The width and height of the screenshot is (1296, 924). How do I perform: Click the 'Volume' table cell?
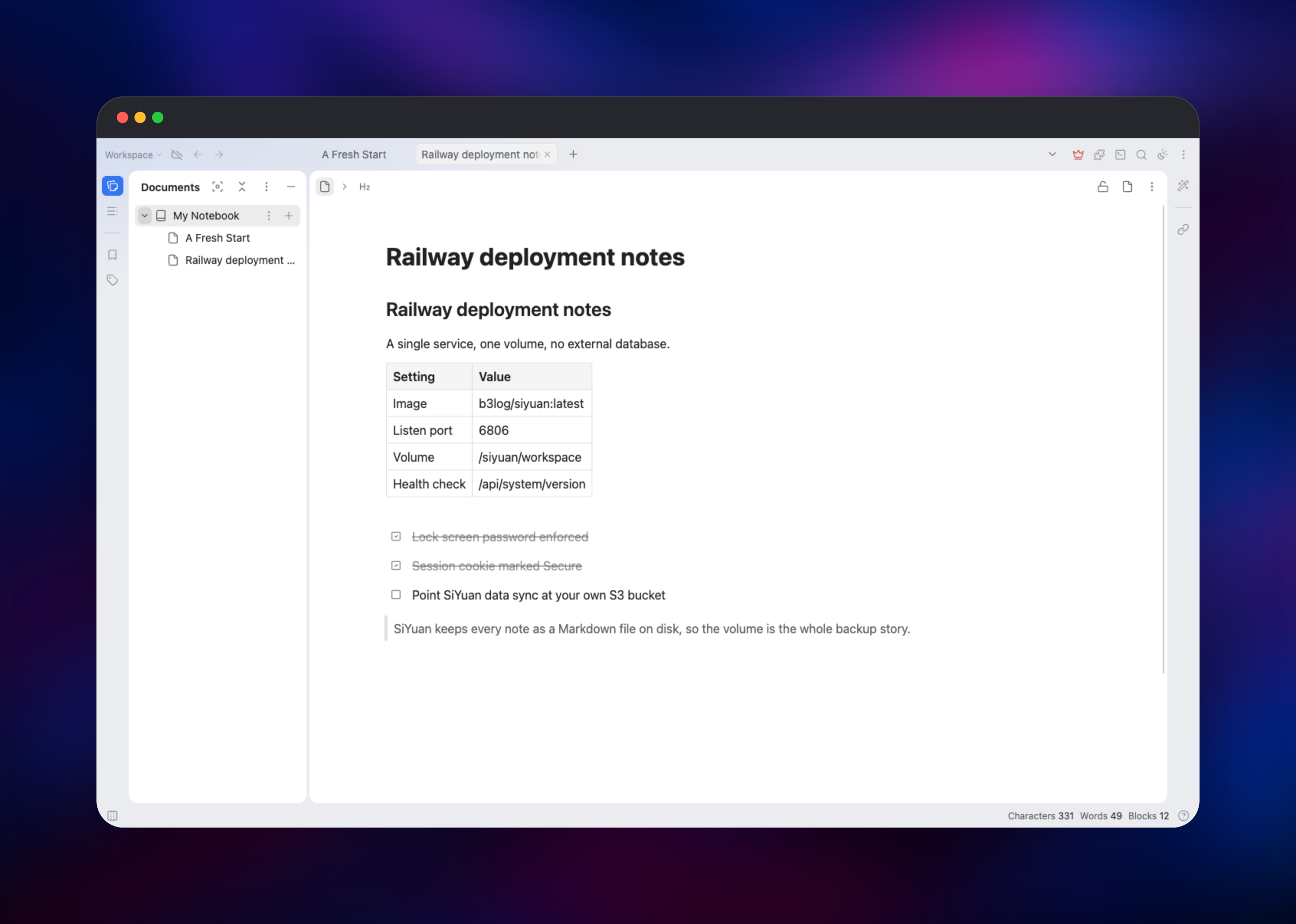tap(429, 457)
